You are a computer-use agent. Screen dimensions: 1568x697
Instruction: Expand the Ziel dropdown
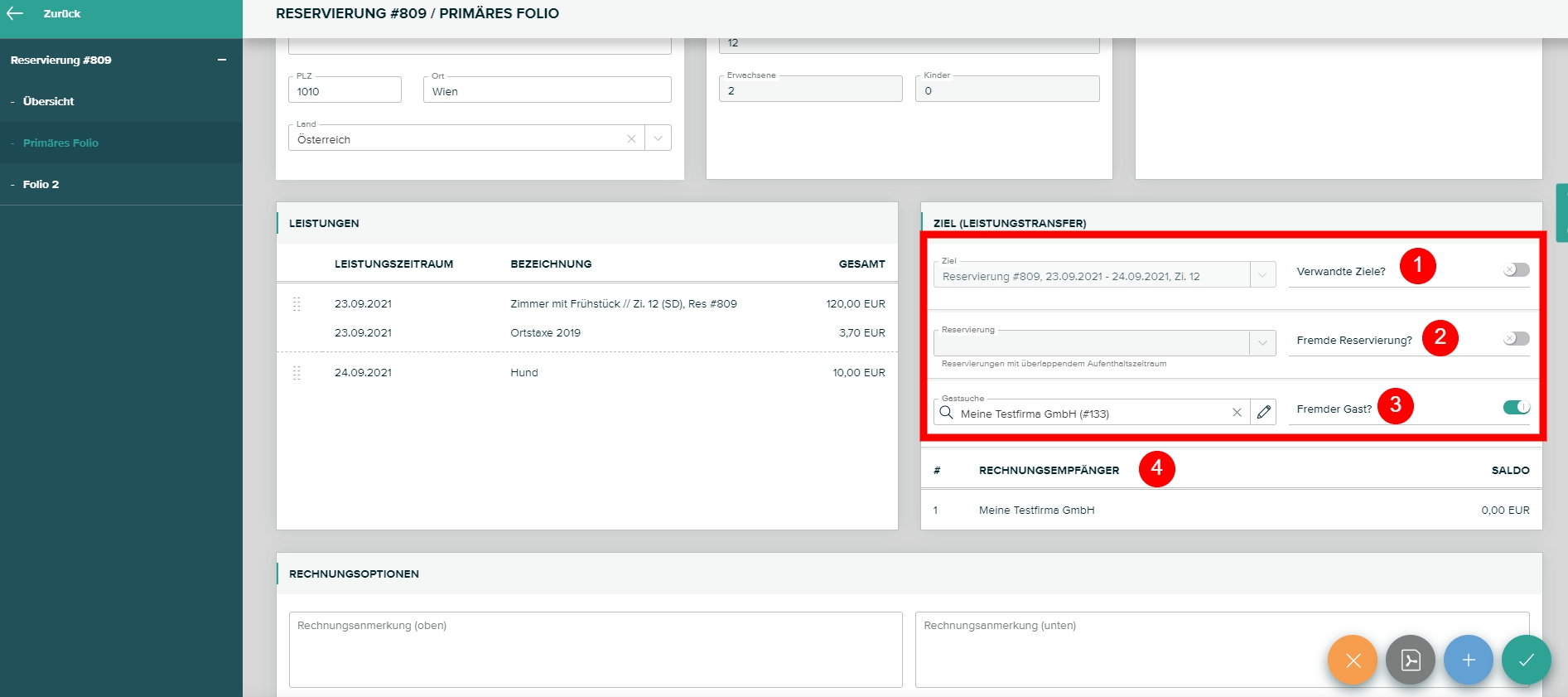coord(1262,275)
